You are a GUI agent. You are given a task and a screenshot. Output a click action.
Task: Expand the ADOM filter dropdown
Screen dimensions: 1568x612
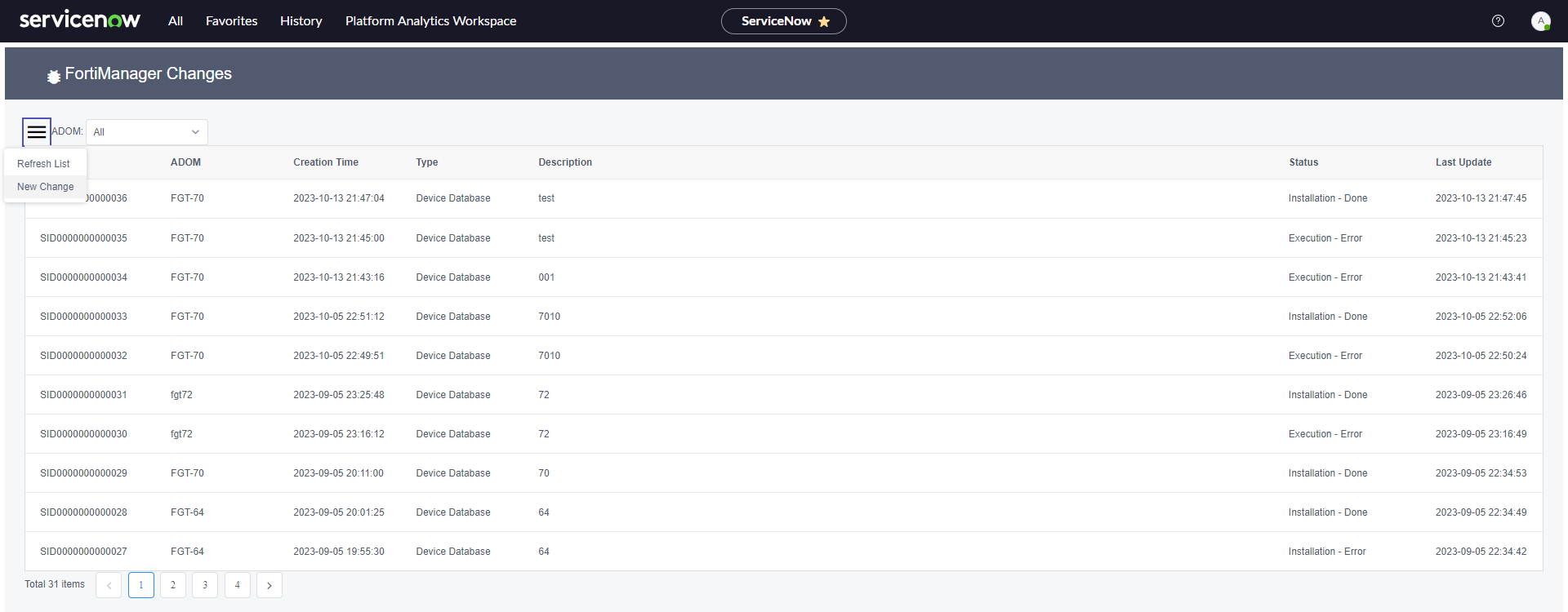click(x=147, y=132)
